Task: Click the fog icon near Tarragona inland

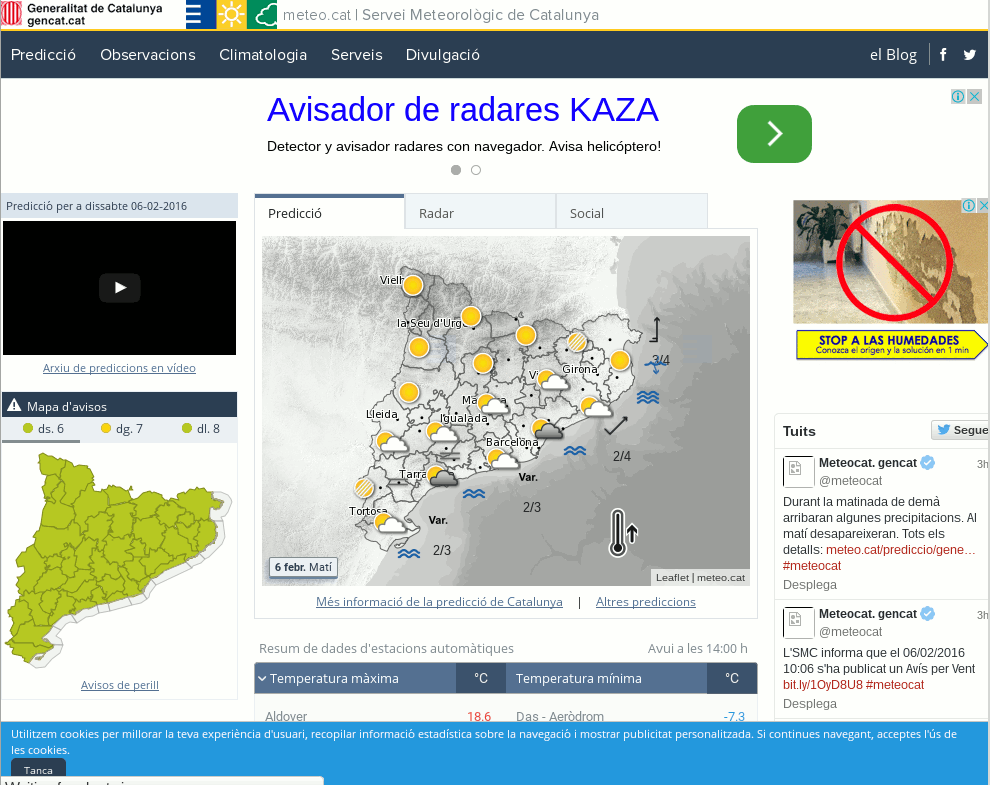Action: point(450,455)
